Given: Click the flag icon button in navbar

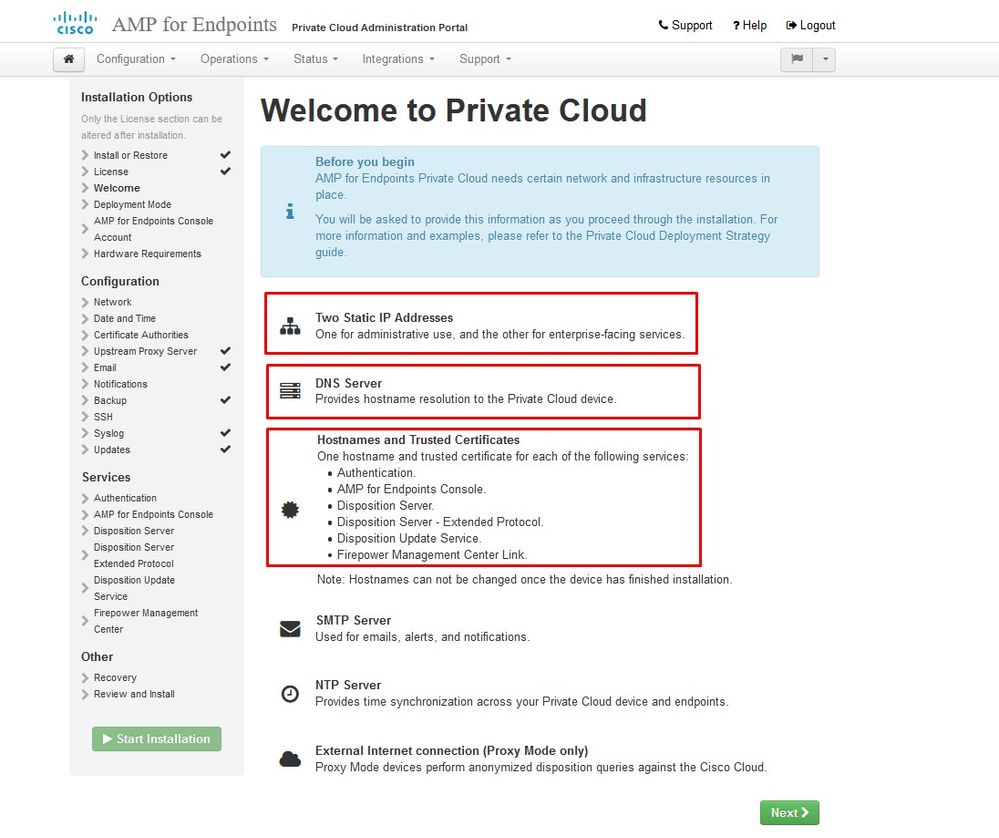Looking at the screenshot, I should click(796, 59).
